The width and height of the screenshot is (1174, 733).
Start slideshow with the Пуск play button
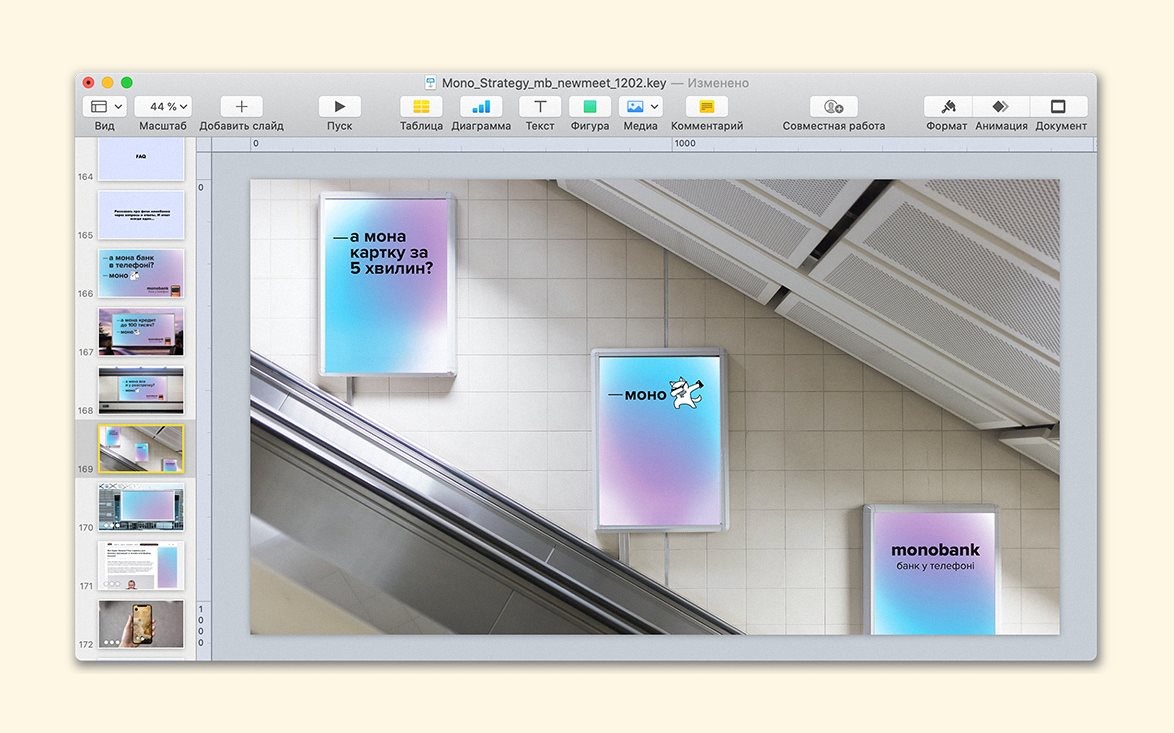339,106
